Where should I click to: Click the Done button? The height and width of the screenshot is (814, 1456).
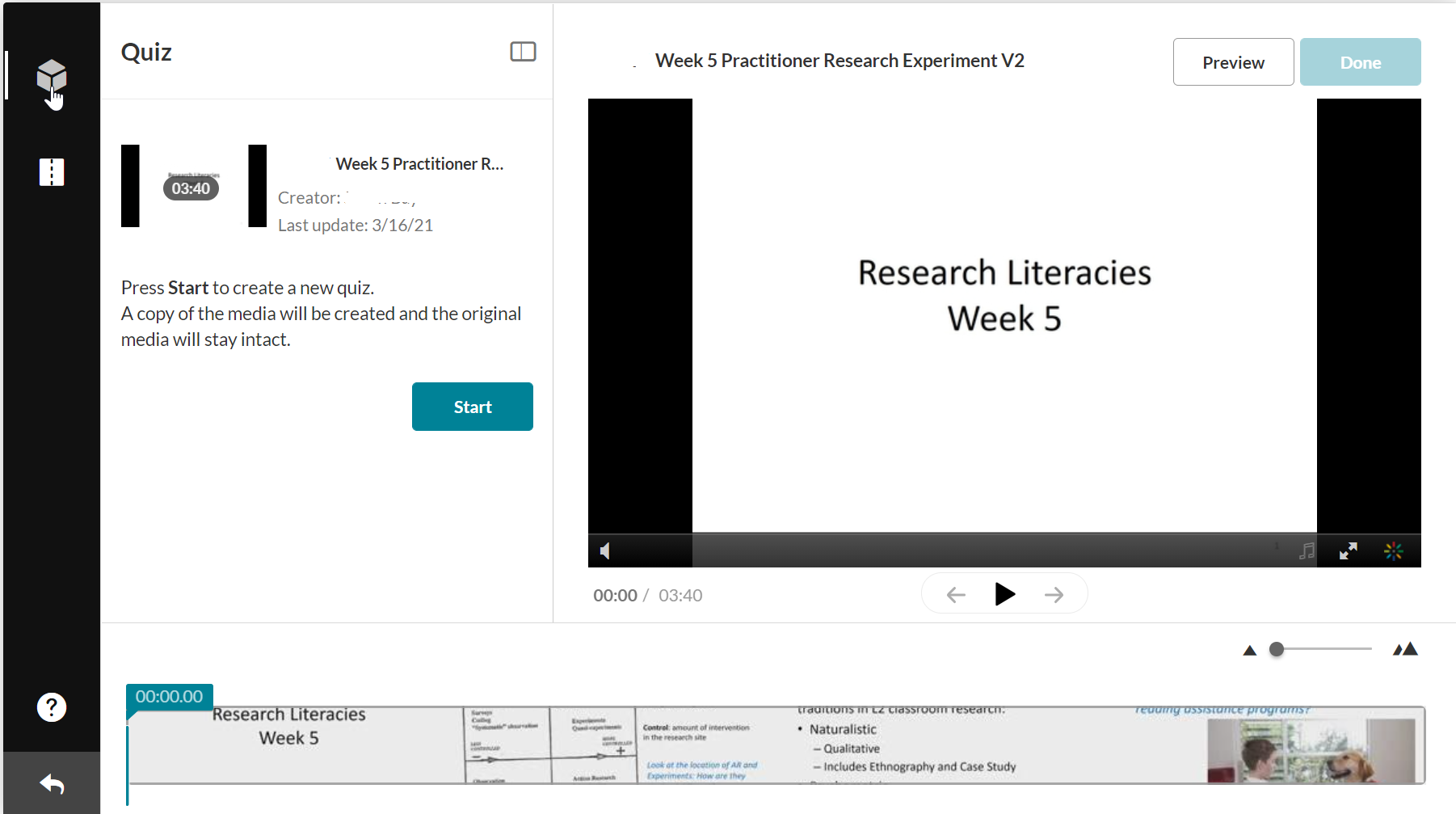coord(1360,62)
